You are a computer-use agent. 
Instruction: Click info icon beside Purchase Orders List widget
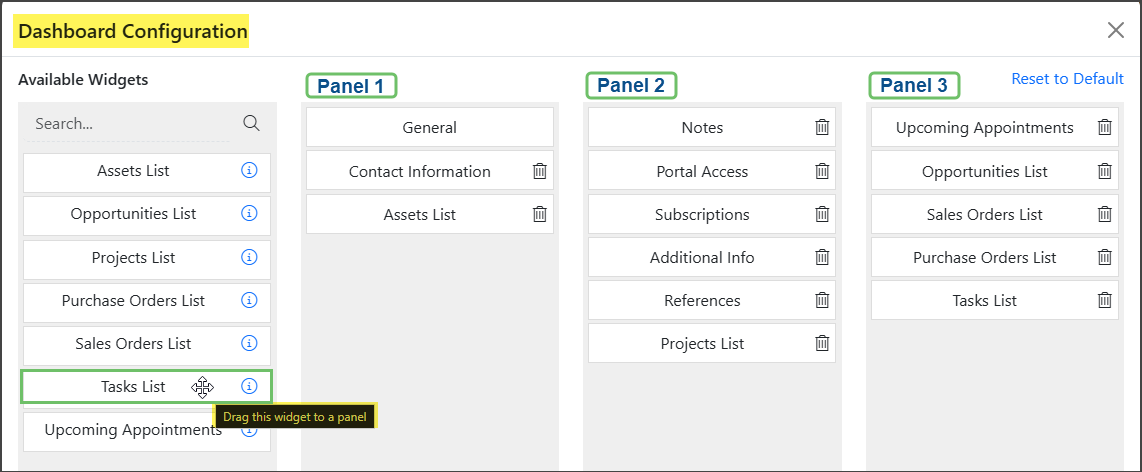(x=250, y=301)
